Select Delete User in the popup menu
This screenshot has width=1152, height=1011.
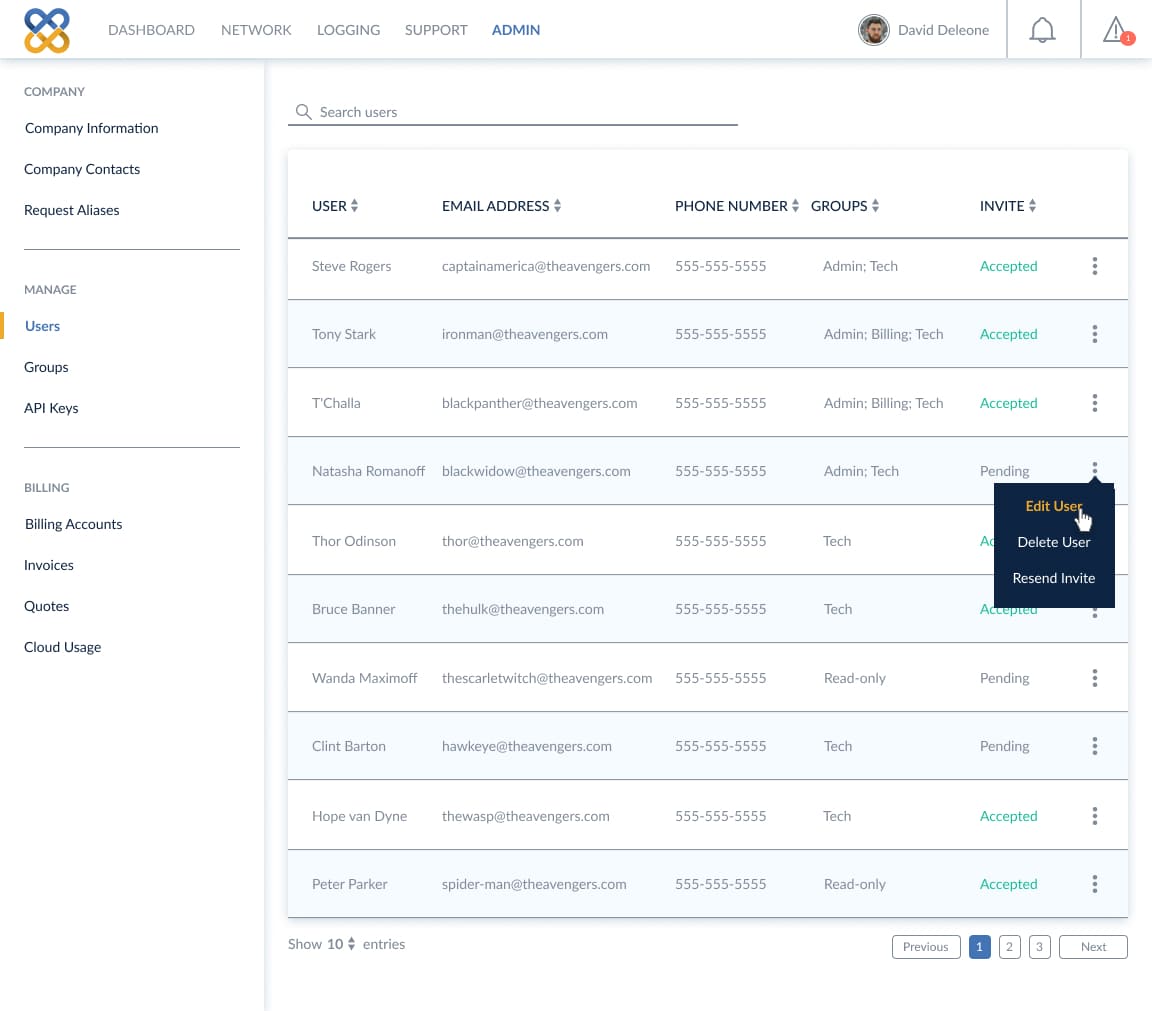click(x=1054, y=542)
